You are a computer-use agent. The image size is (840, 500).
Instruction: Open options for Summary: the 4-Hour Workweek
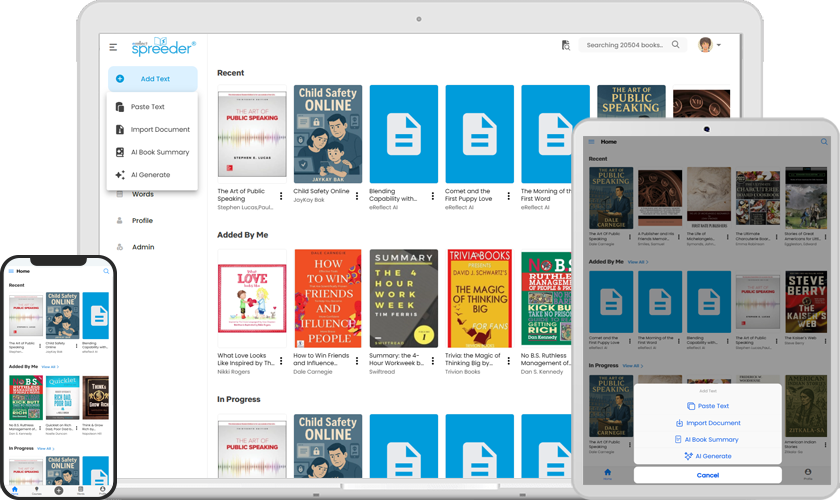point(432,361)
